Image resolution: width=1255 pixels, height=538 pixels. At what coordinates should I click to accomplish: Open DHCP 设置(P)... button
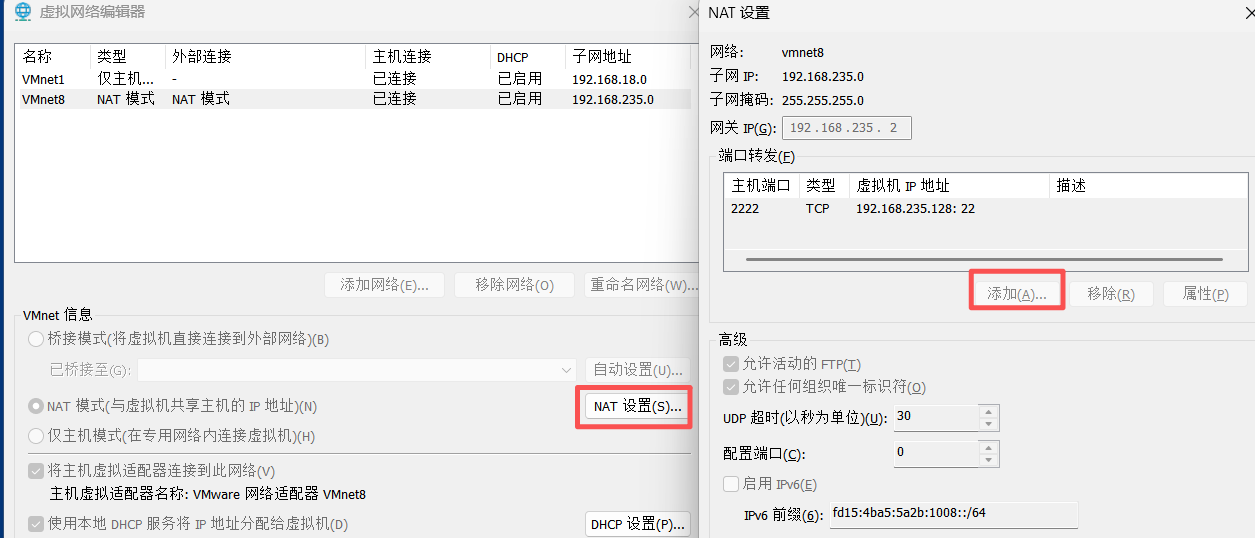pyautogui.click(x=637, y=524)
